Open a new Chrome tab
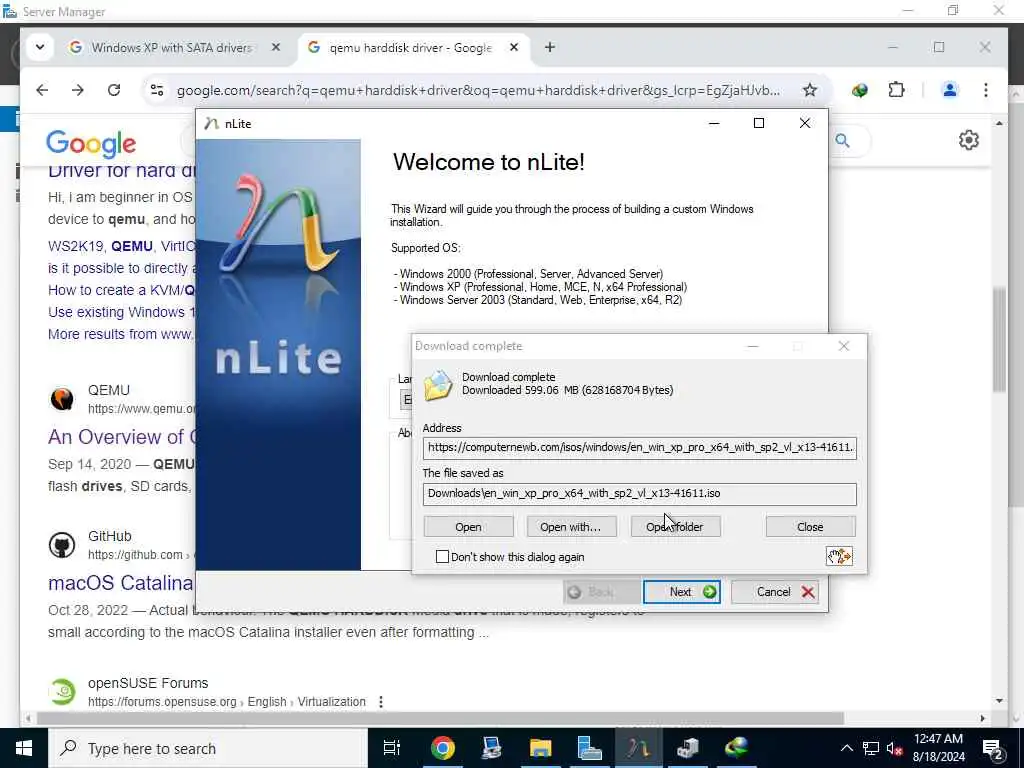The image size is (1024, 768). pos(550,48)
